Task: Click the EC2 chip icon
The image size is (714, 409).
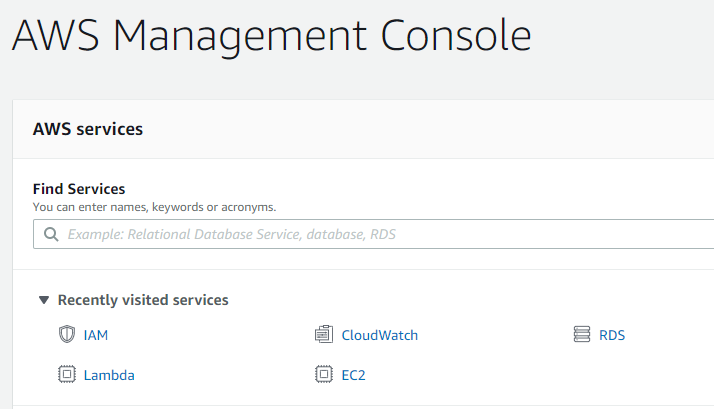Action: (x=323, y=375)
